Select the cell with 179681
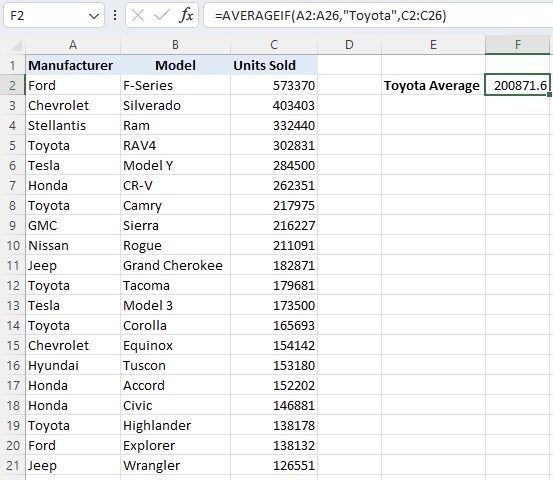The image size is (553, 480). click(274, 285)
